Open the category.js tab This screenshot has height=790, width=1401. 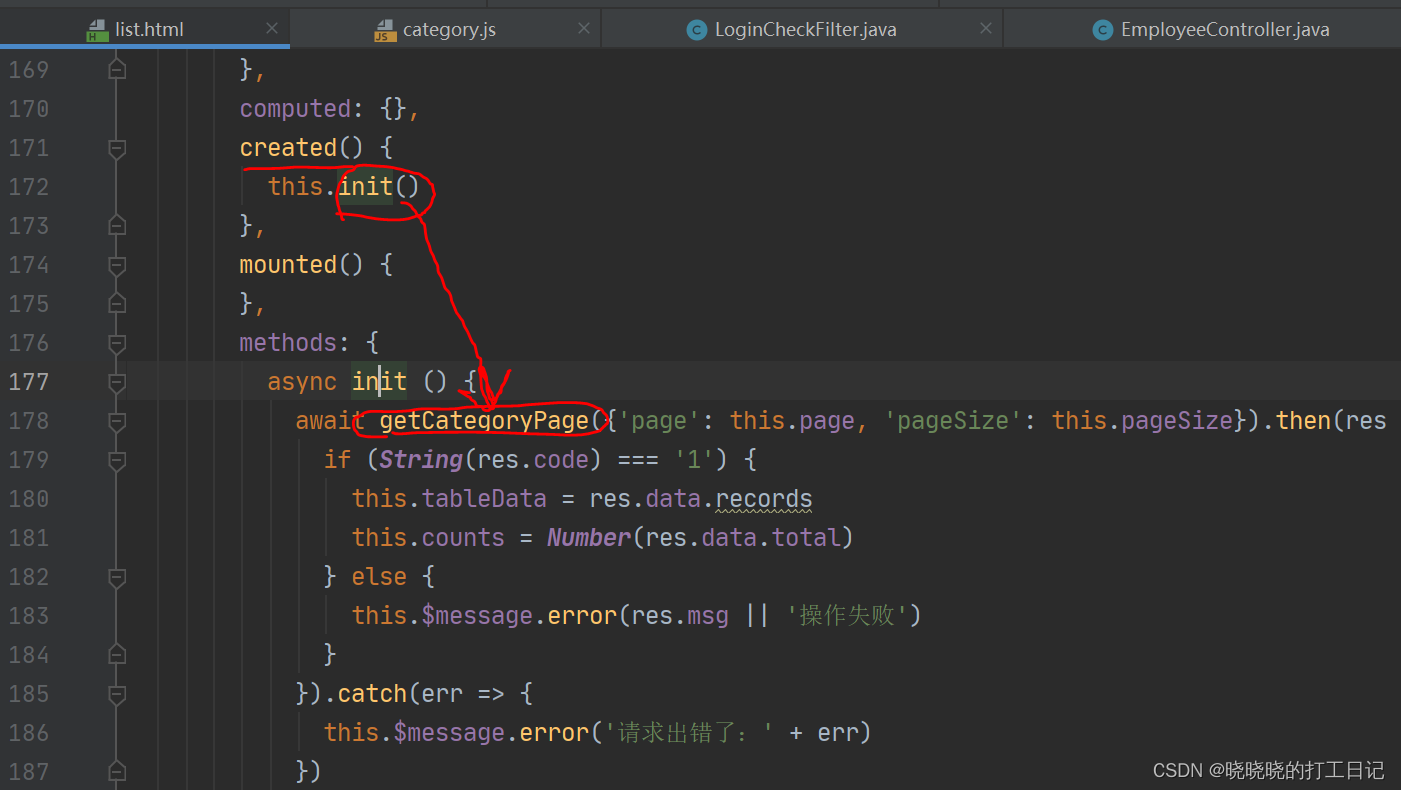tap(445, 29)
